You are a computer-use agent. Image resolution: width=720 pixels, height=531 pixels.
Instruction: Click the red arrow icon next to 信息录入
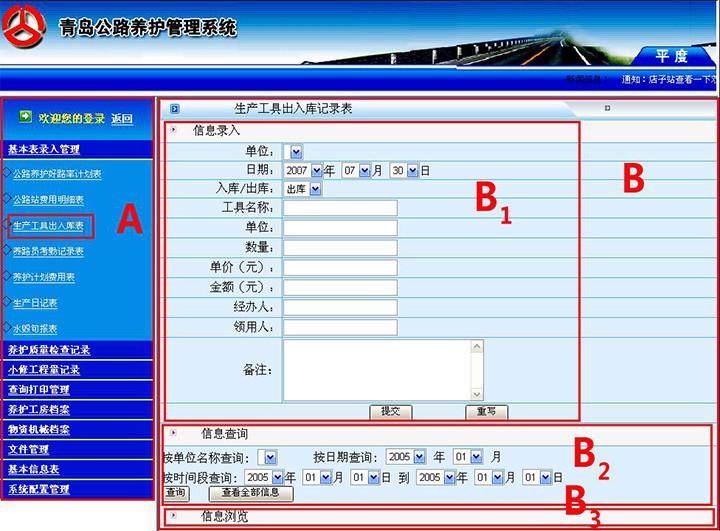point(174,130)
